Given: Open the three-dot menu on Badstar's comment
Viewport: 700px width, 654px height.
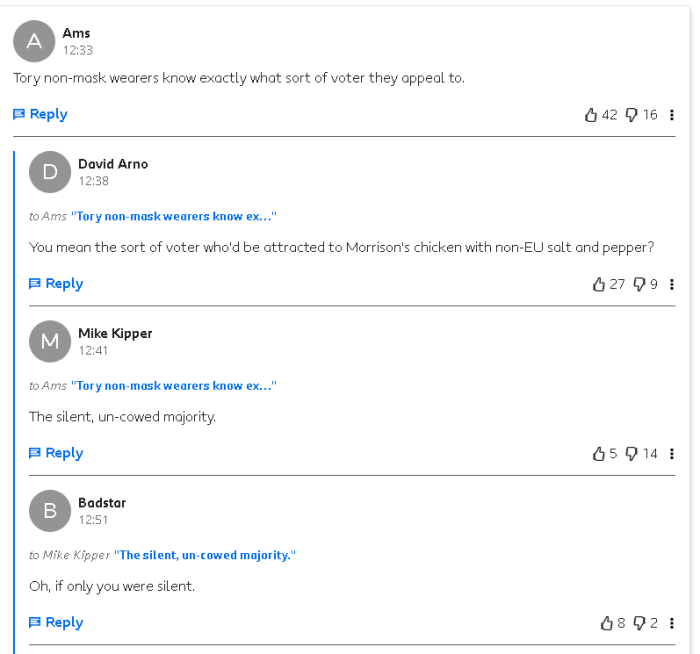Looking at the screenshot, I should pos(671,623).
